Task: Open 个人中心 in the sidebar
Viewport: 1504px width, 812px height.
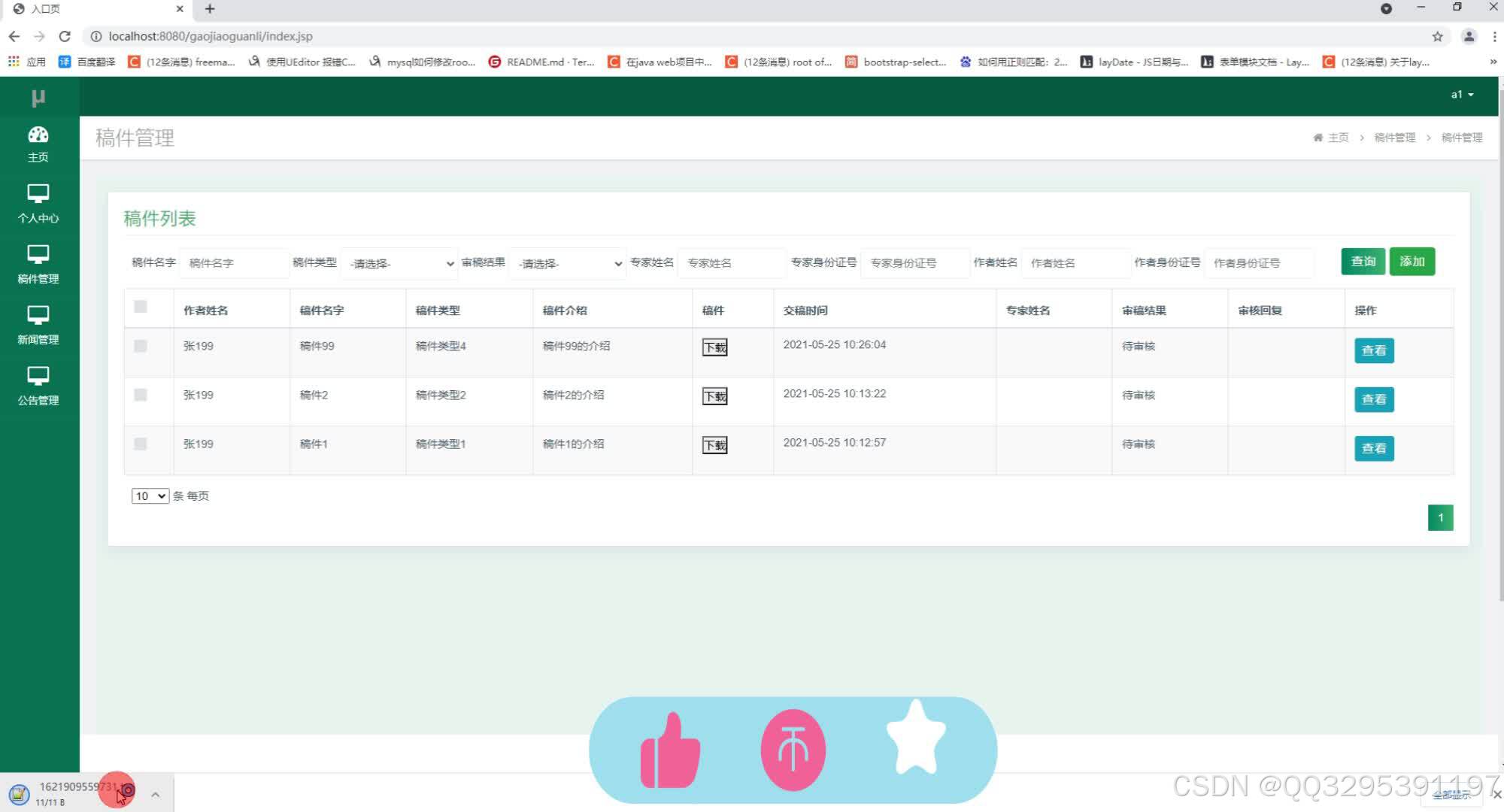Action: (38, 204)
